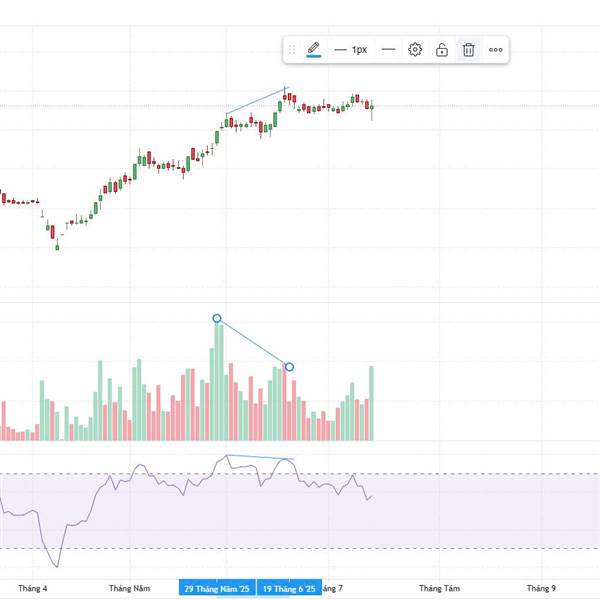600x600 pixels.
Task: Click 'Tháng Năm' on the time axis
Action: point(129,588)
